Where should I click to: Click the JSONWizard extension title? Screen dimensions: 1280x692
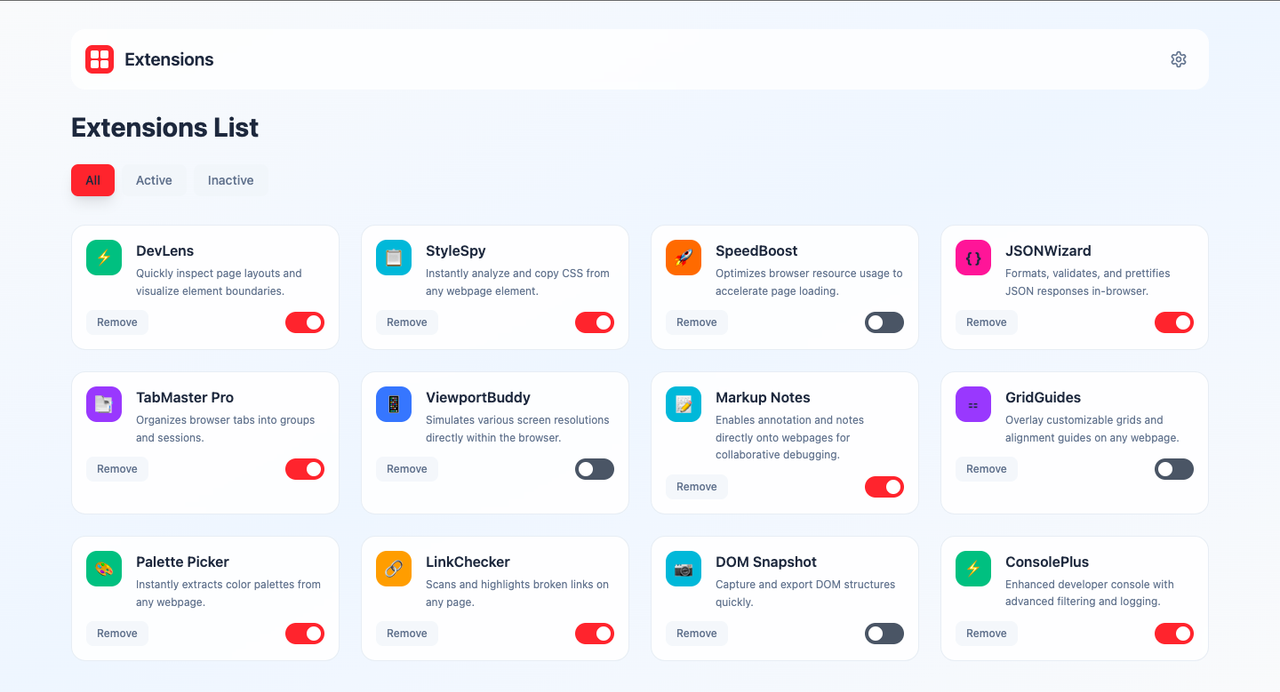point(1048,251)
